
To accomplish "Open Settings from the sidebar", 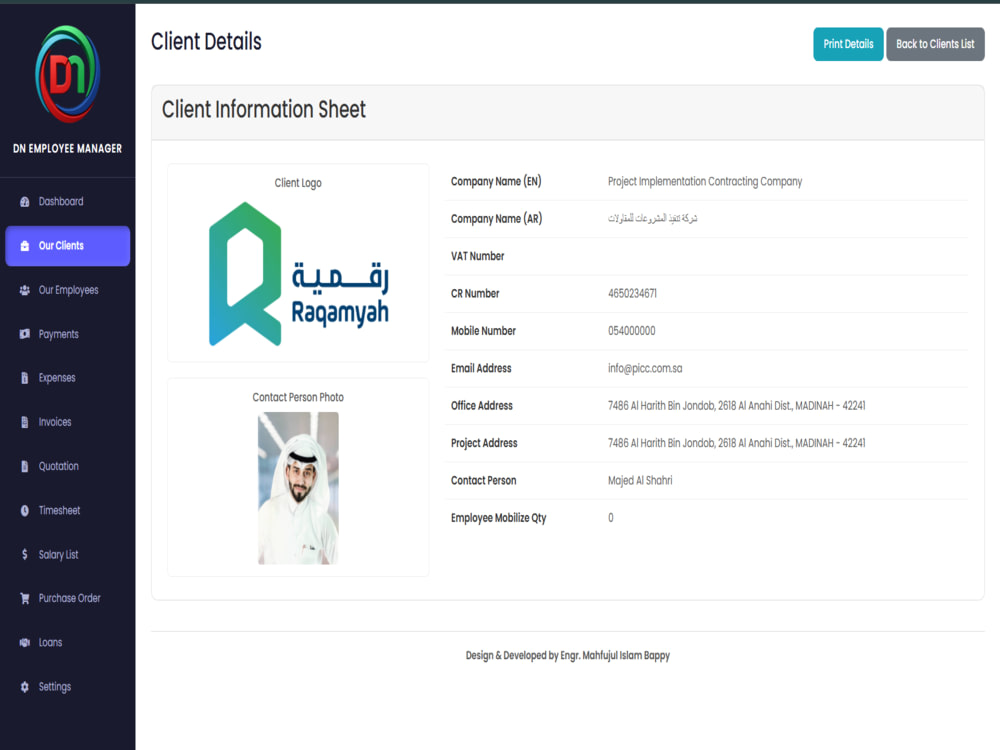I will click(x=68, y=687).
